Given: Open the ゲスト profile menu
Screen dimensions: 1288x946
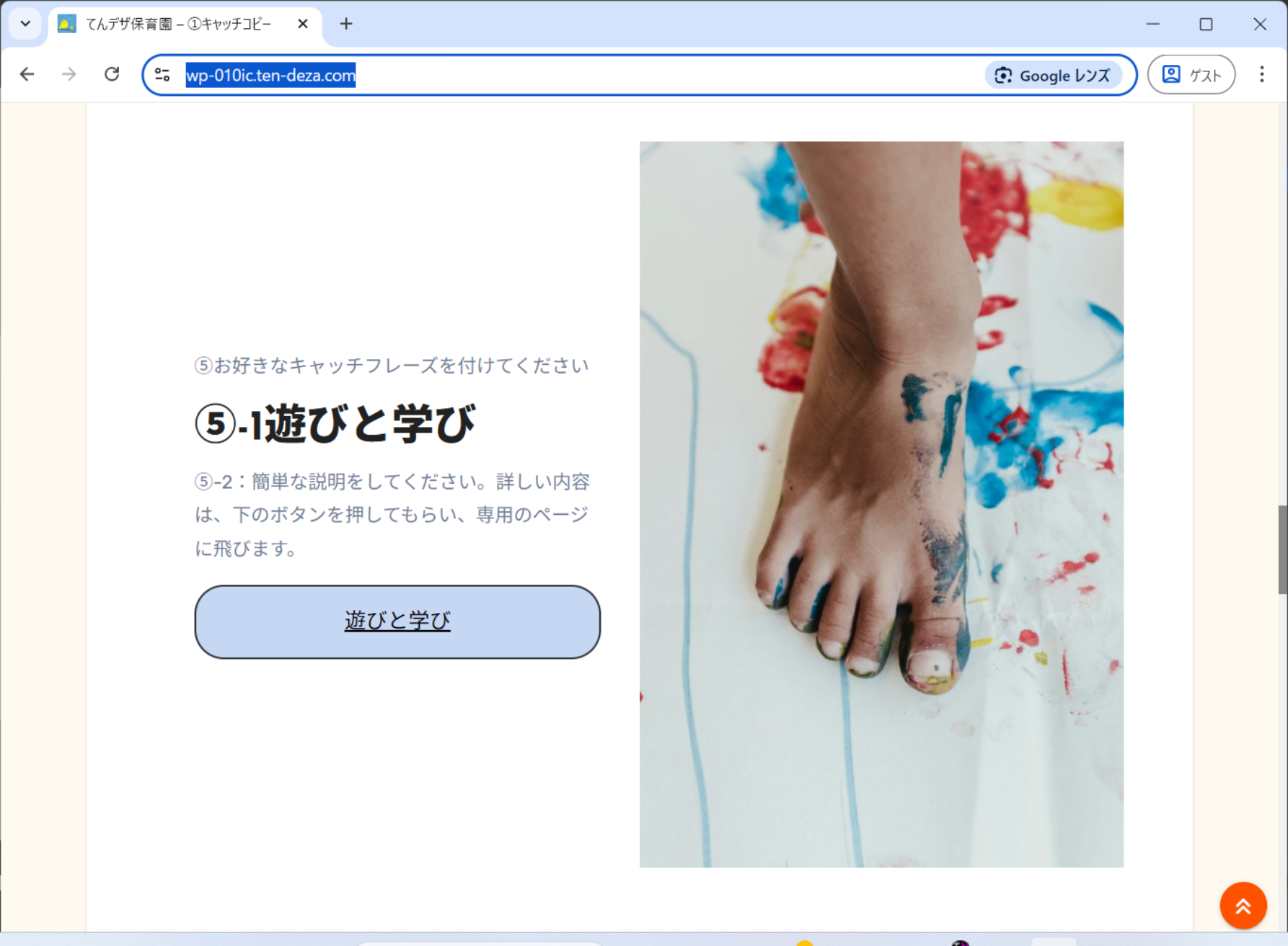Looking at the screenshot, I should (1191, 75).
